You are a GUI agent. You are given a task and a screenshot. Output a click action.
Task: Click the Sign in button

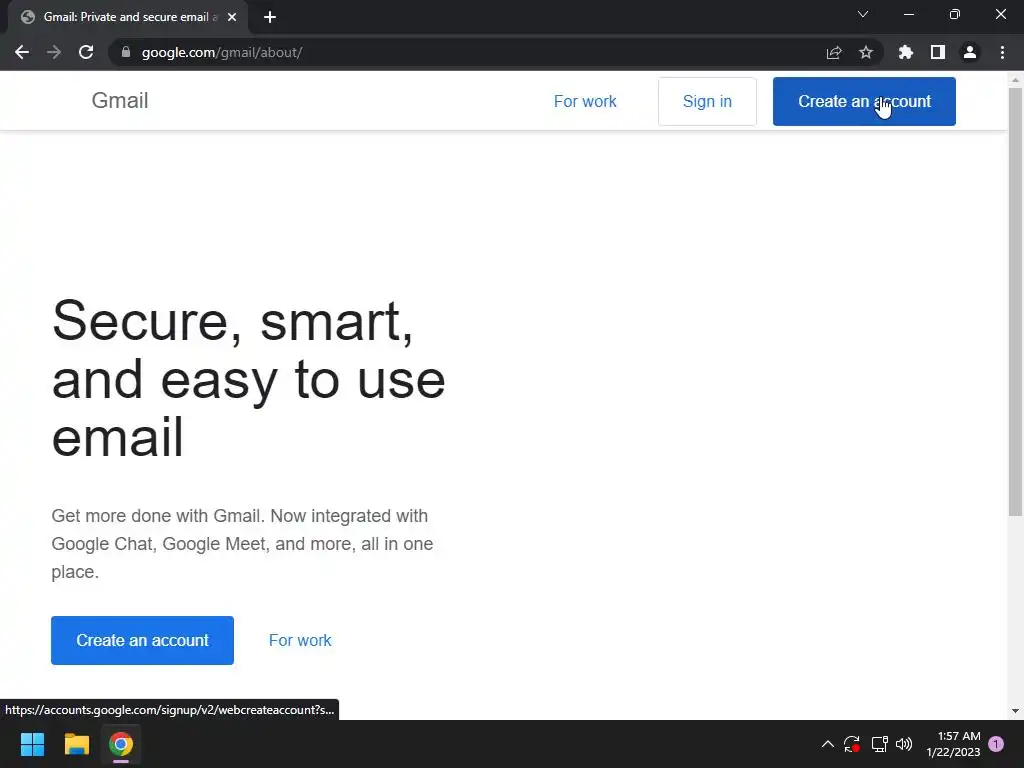pos(707,101)
